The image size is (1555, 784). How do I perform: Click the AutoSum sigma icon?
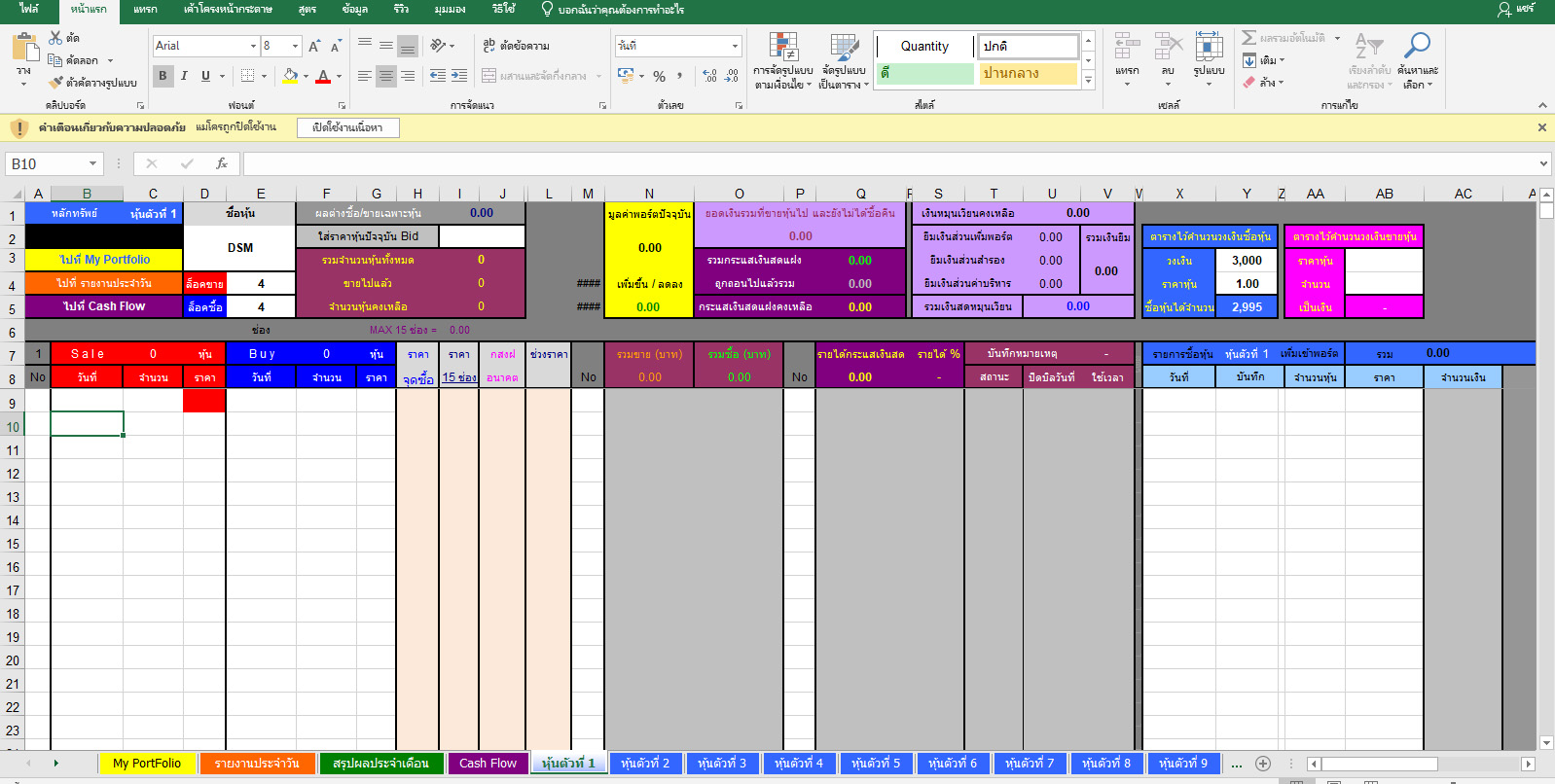(x=1248, y=38)
